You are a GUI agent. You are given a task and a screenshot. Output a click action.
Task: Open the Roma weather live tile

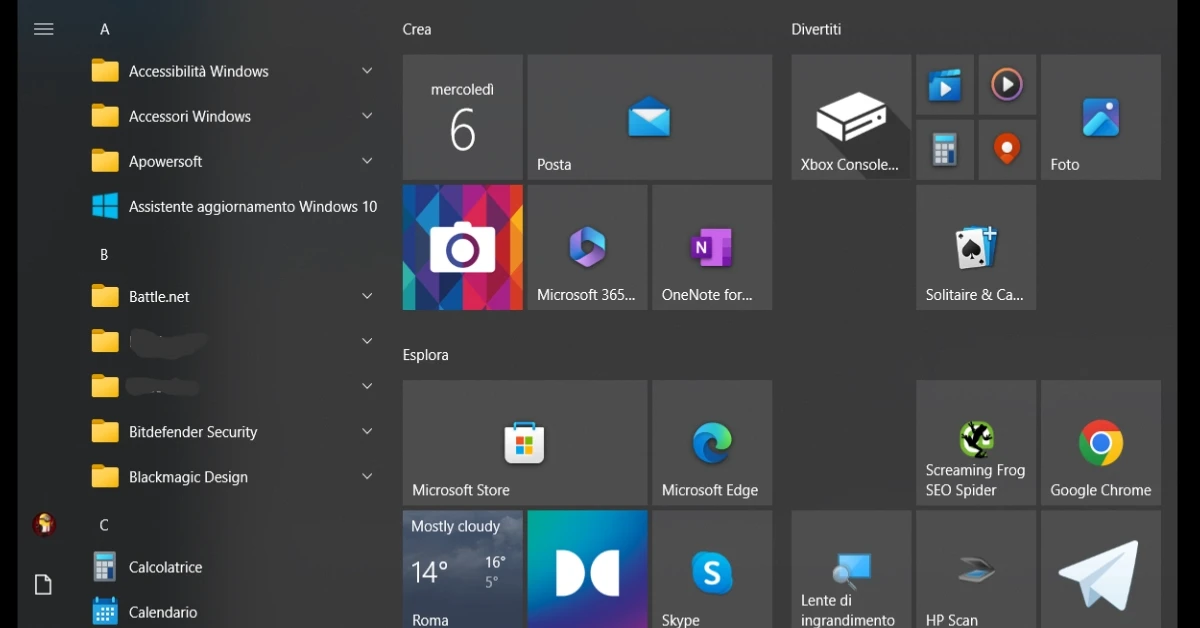(x=462, y=570)
